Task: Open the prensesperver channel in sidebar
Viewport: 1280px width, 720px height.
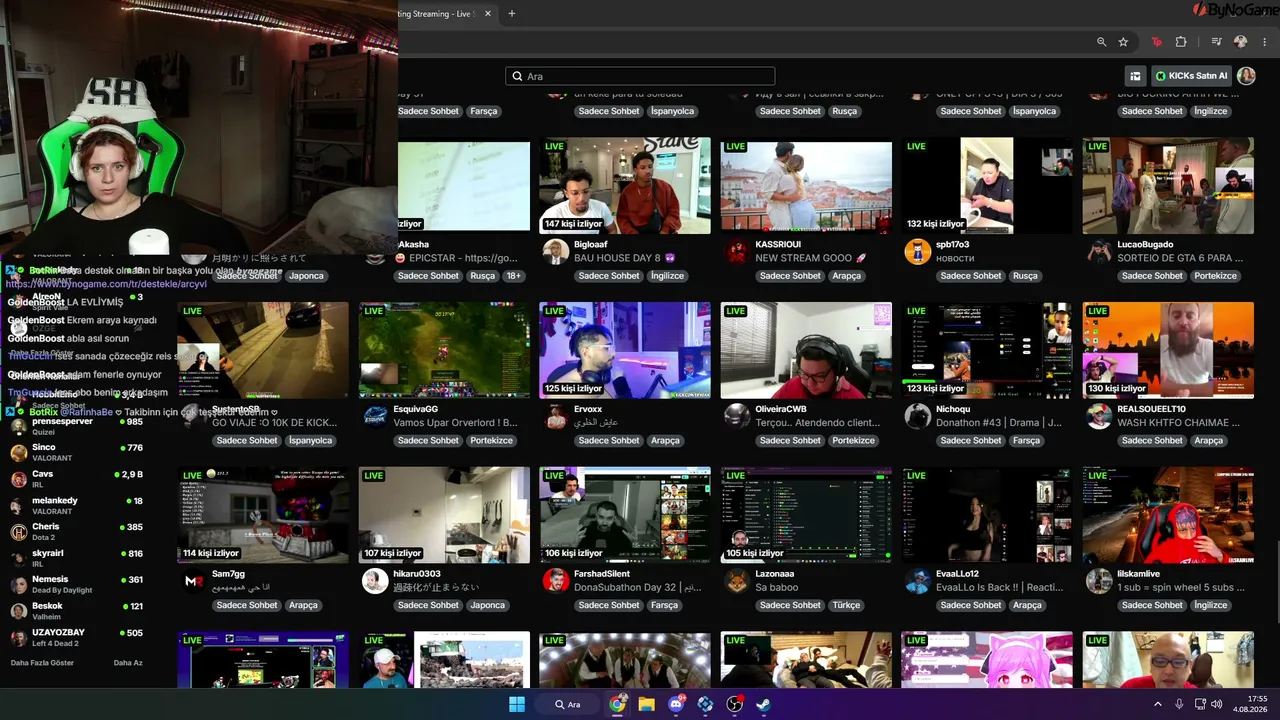Action: [x=76, y=426]
